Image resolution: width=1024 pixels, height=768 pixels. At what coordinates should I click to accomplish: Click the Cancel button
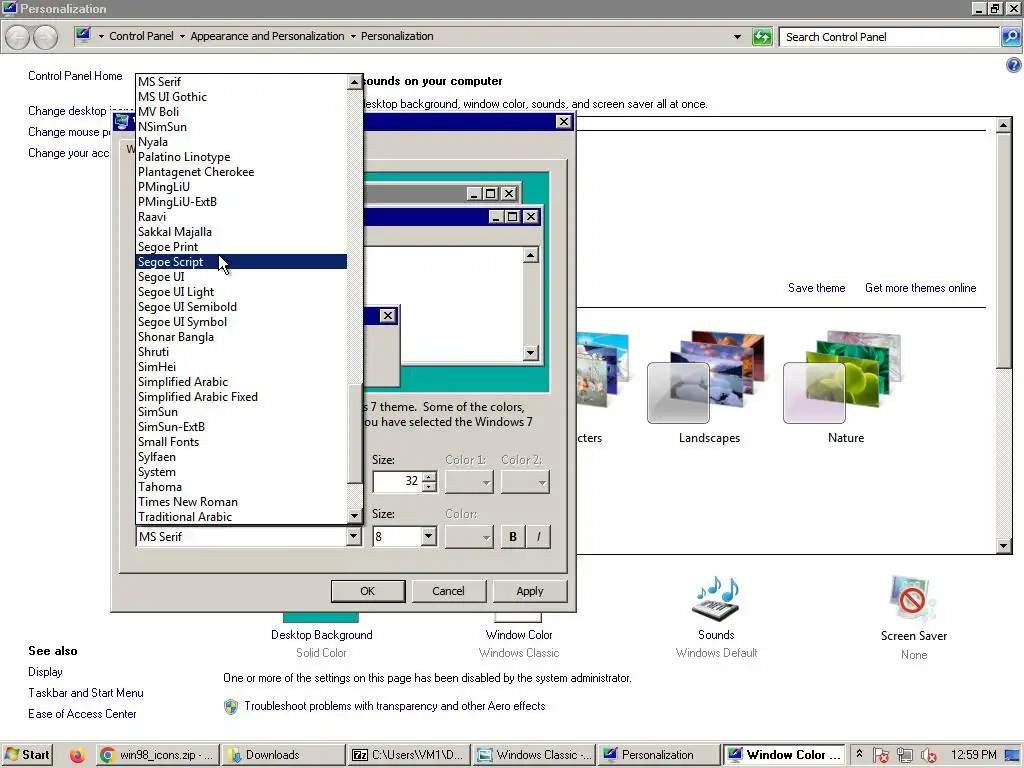448,591
